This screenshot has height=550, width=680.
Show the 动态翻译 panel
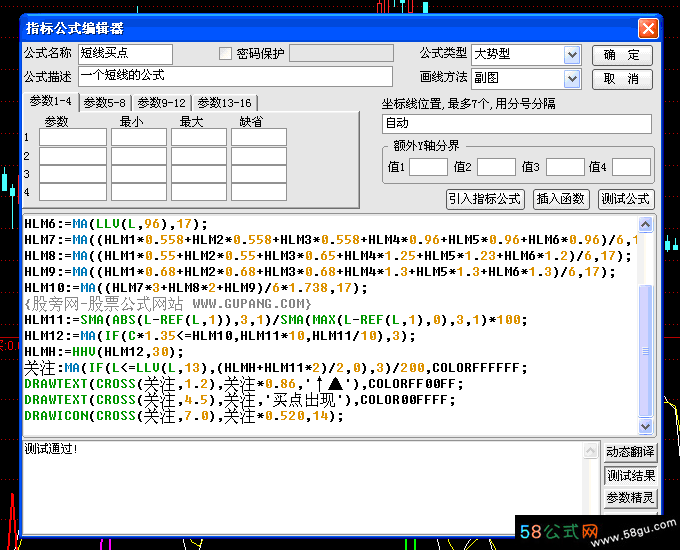pyautogui.click(x=631, y=453)
